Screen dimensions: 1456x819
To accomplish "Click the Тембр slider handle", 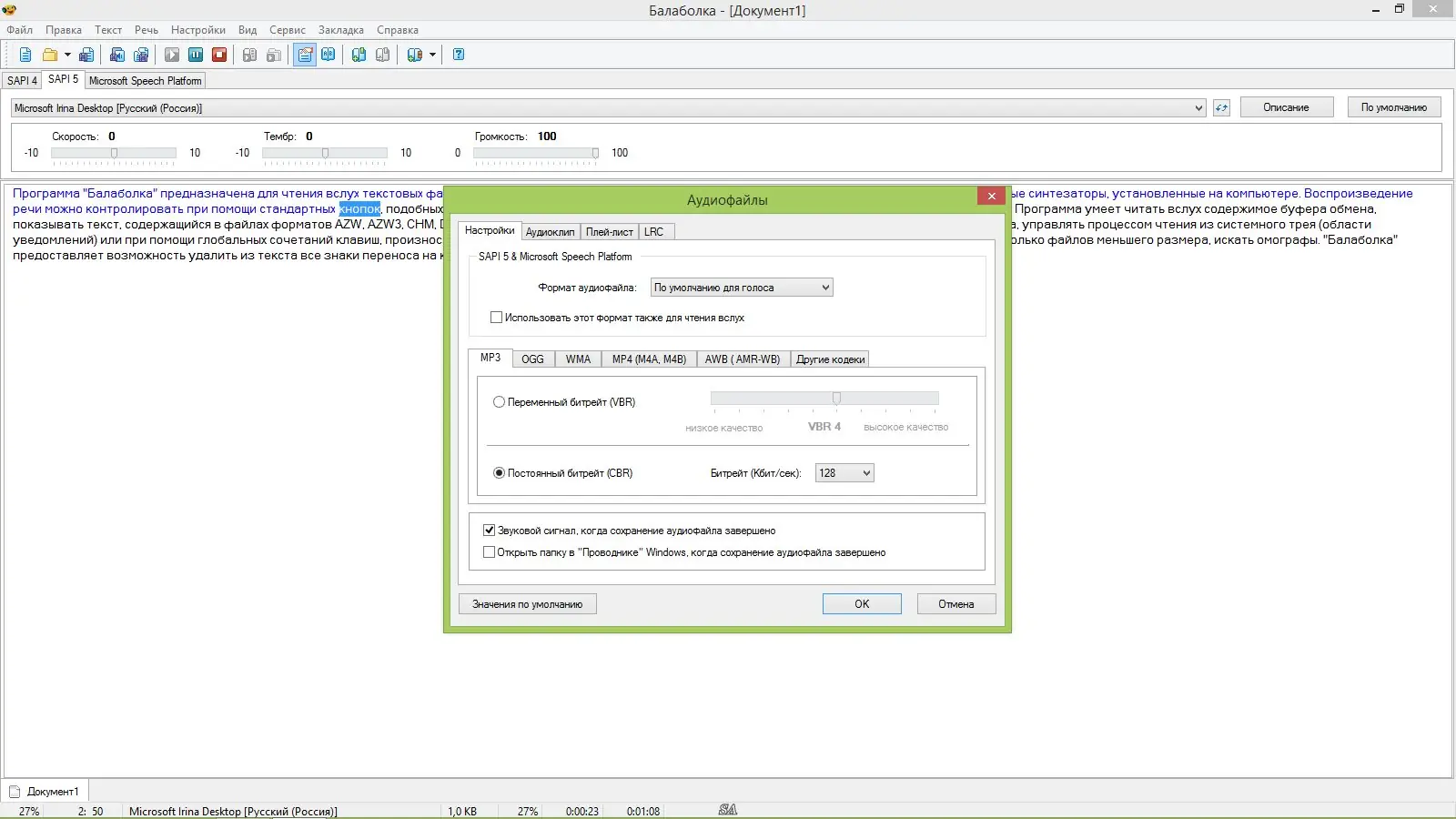I will [x=325, y=153].
